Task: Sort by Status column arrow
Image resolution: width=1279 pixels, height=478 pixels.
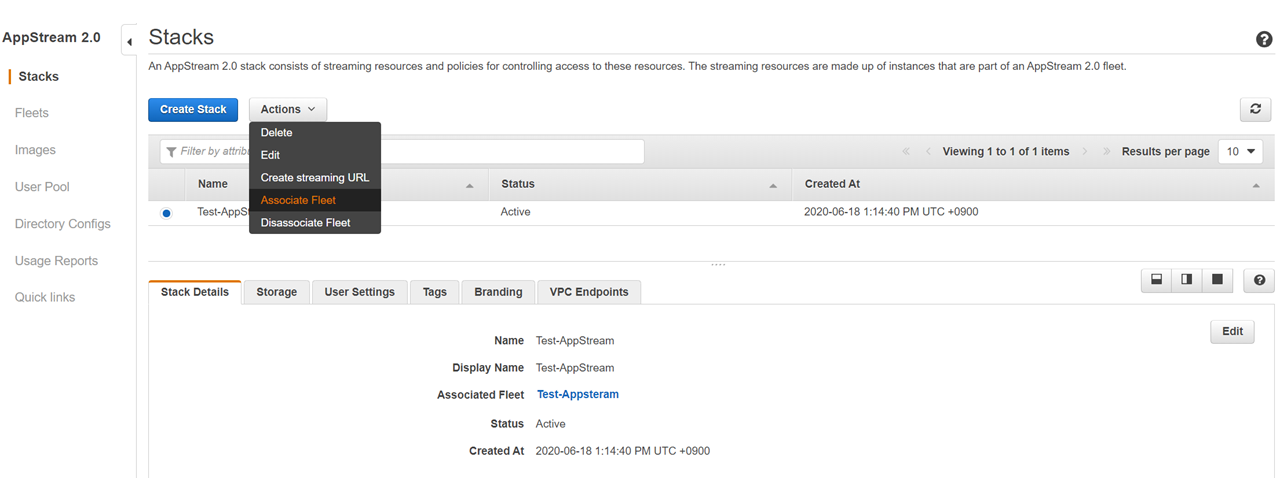Action: click(773, 186)
